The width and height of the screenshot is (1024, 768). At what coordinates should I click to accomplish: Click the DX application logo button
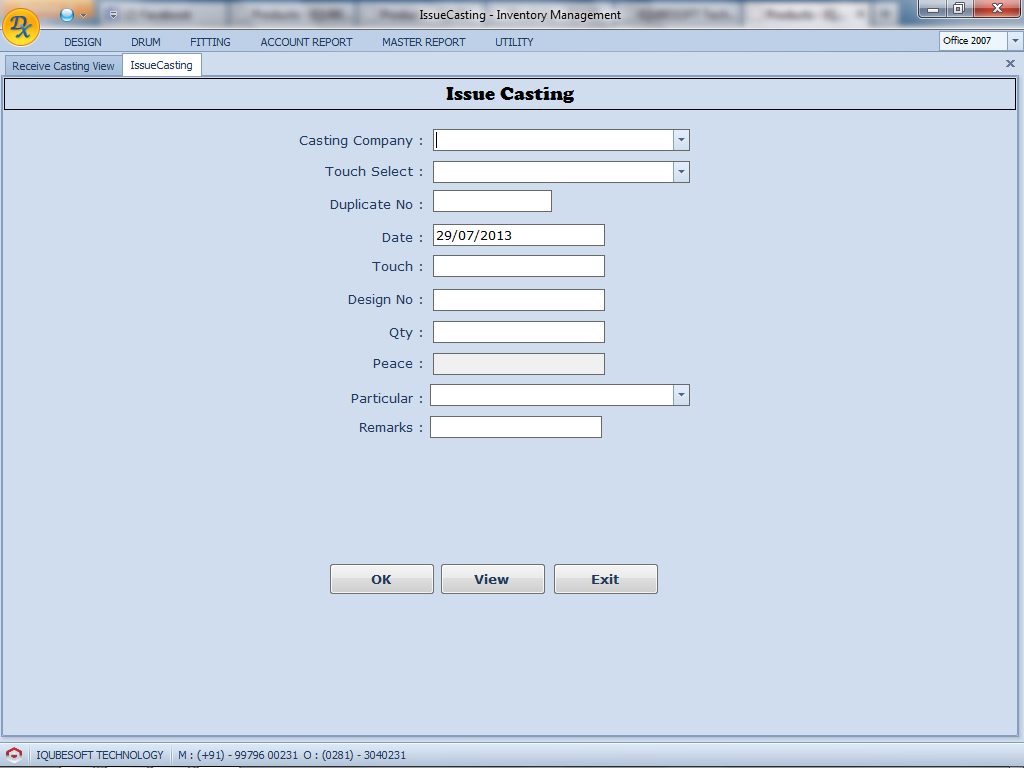click(21, 27)
